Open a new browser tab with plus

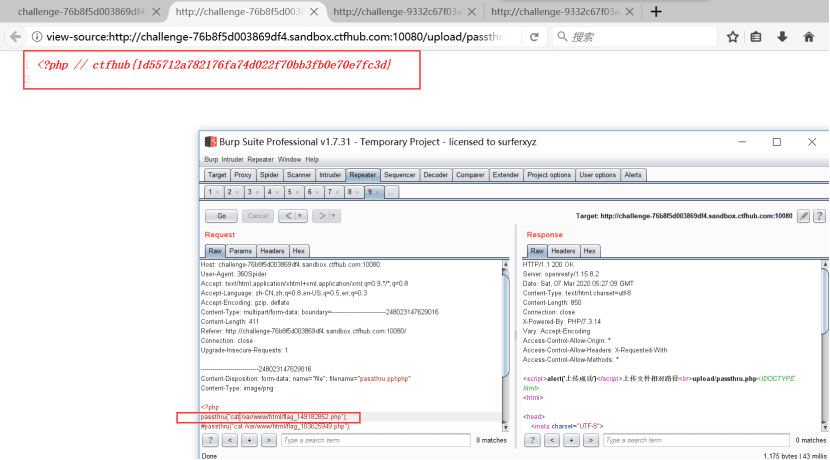pyautogui.click(x=656, y=12)
